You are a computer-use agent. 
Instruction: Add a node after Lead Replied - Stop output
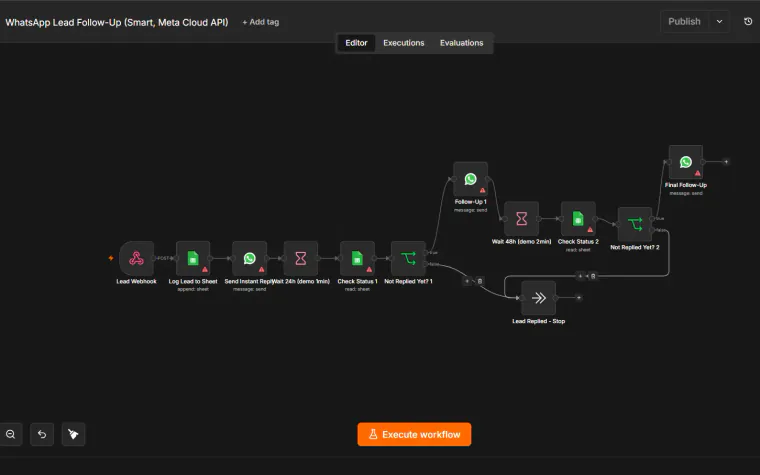coord(578,298)
